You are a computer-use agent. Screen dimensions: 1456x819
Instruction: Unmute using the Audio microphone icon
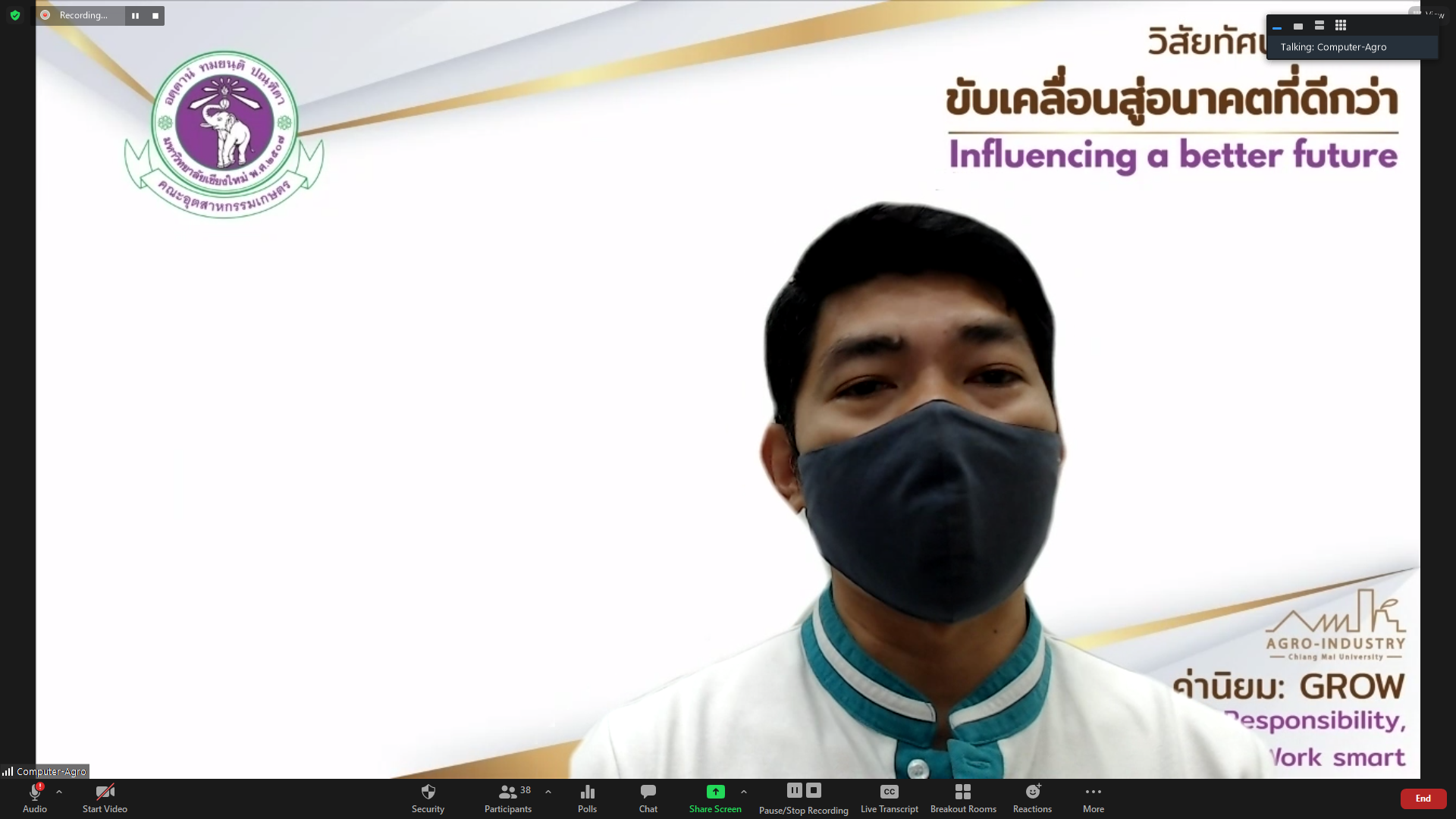coord(35,792)
